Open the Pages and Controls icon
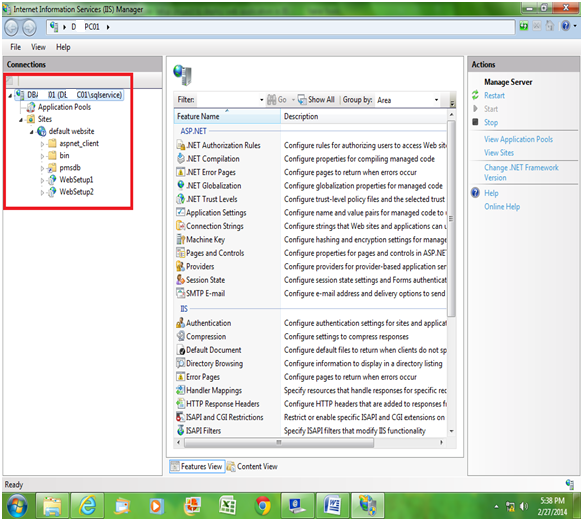 (181, 253)
